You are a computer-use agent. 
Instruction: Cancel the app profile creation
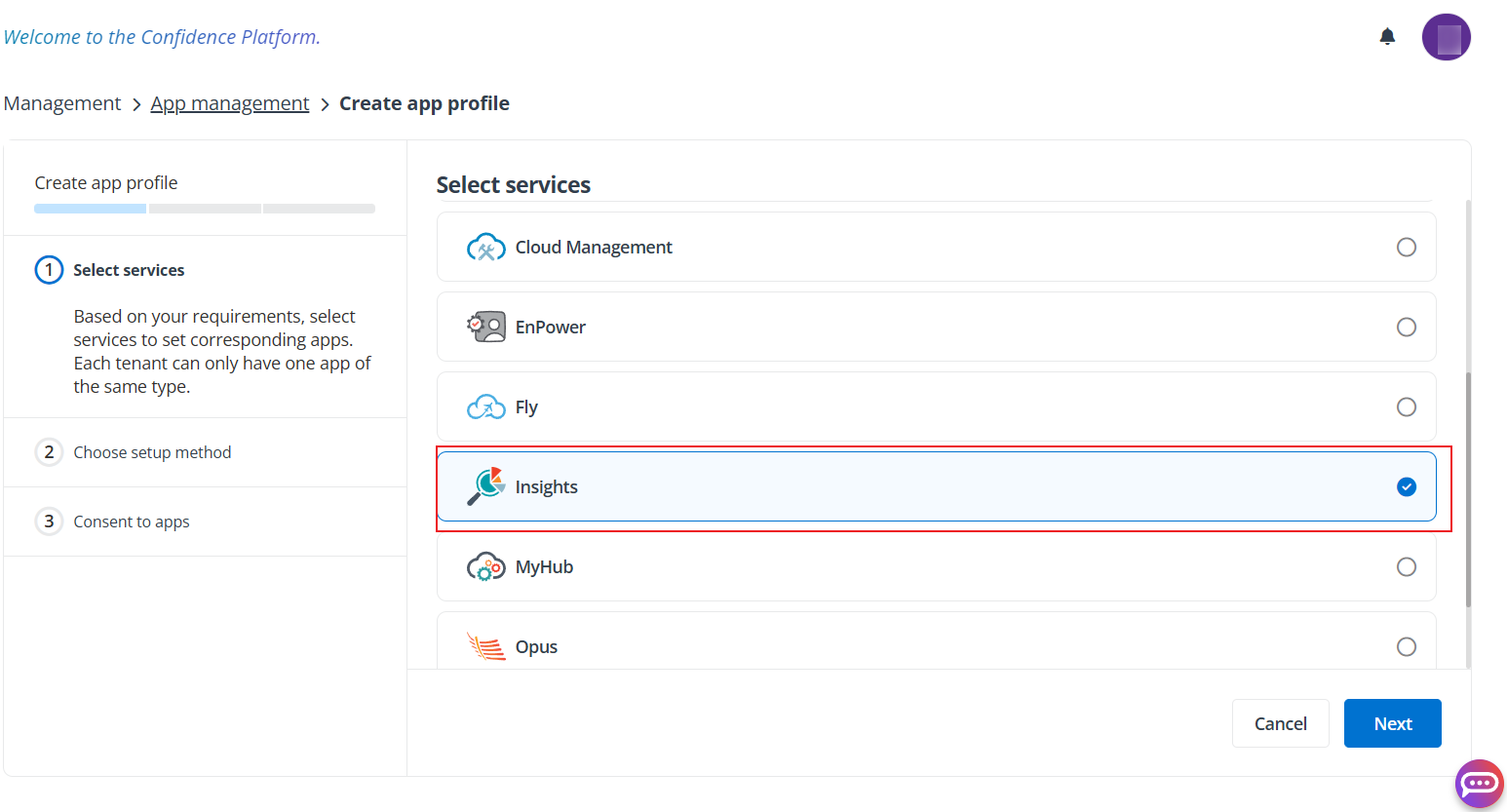pyautogui.click(x=1280, y=723)
